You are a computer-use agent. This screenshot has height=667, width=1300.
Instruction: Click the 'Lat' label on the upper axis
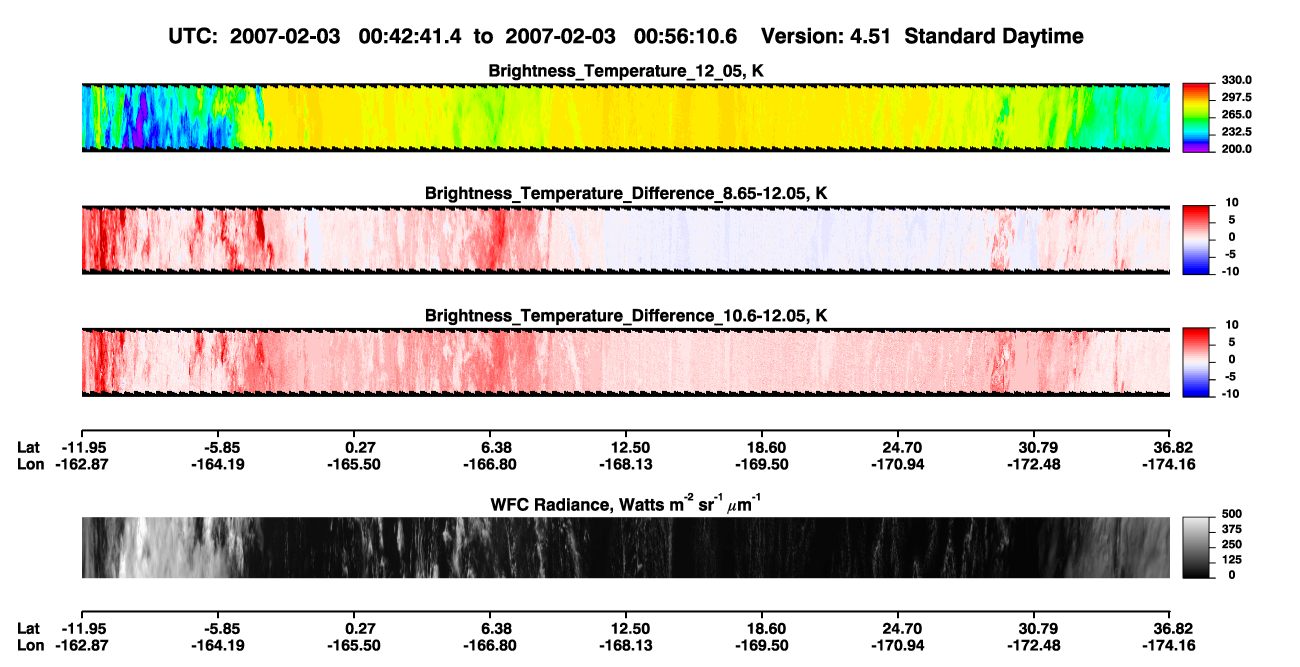tap(29, 447)
